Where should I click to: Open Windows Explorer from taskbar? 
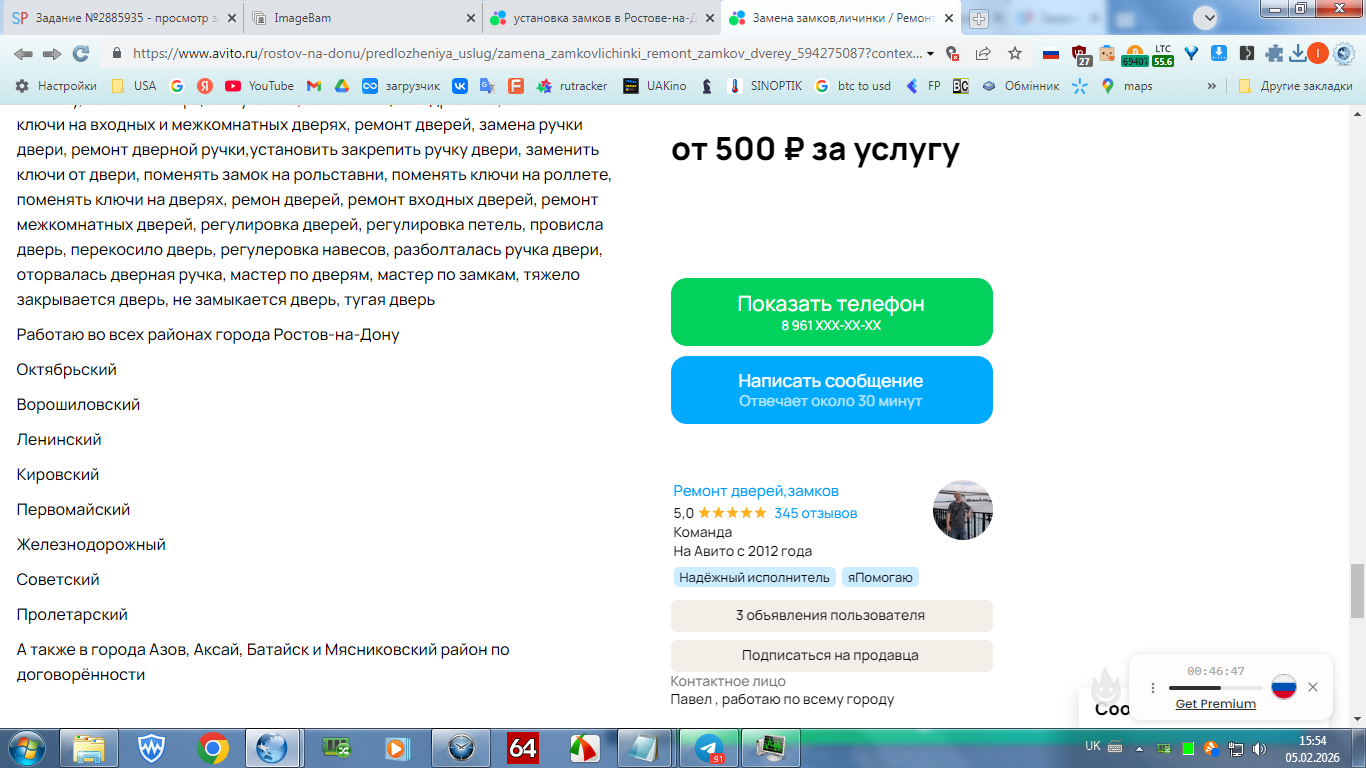click(x=89, y=747)
